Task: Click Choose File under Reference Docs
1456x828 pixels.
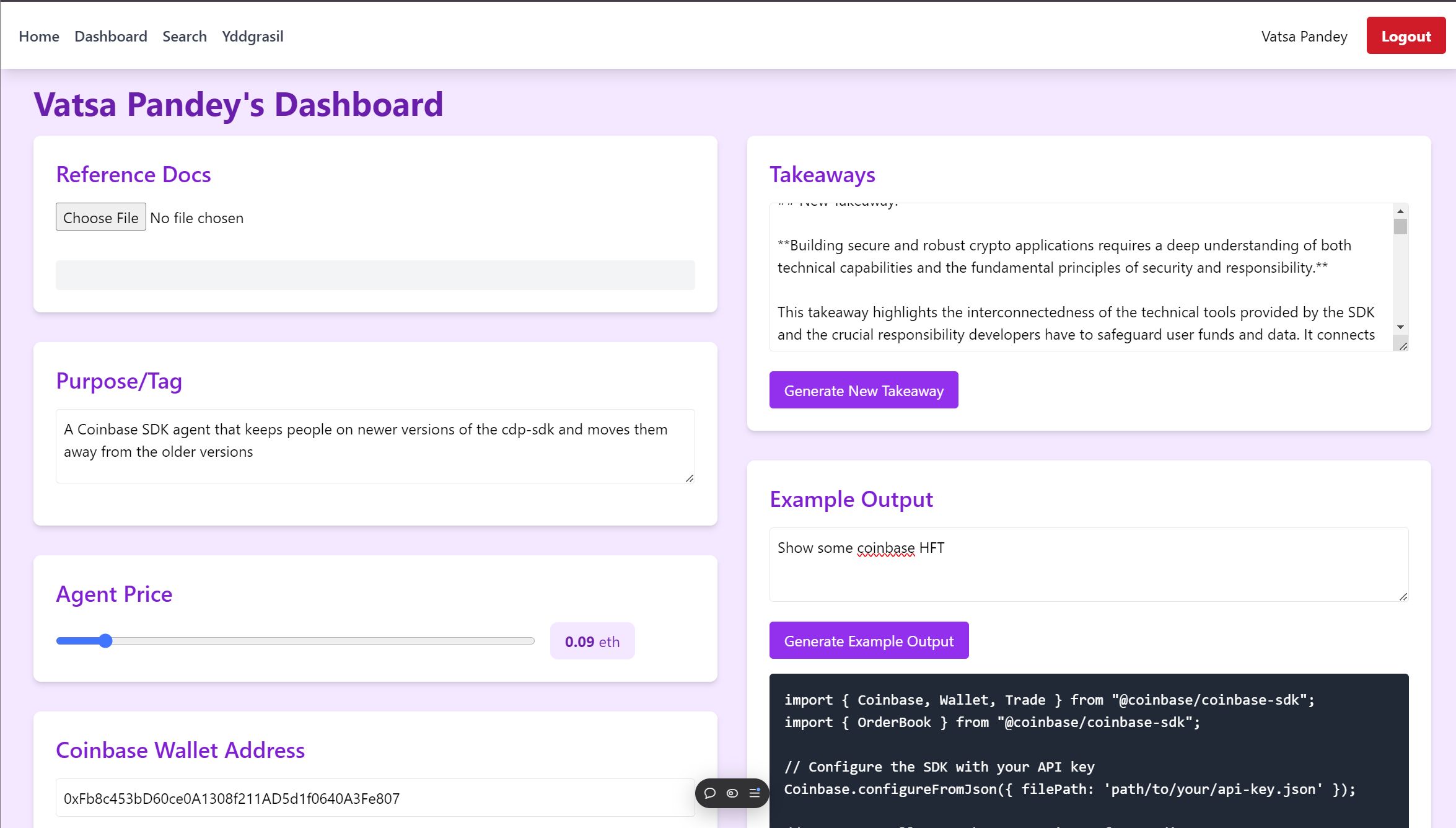Action: 101,218
